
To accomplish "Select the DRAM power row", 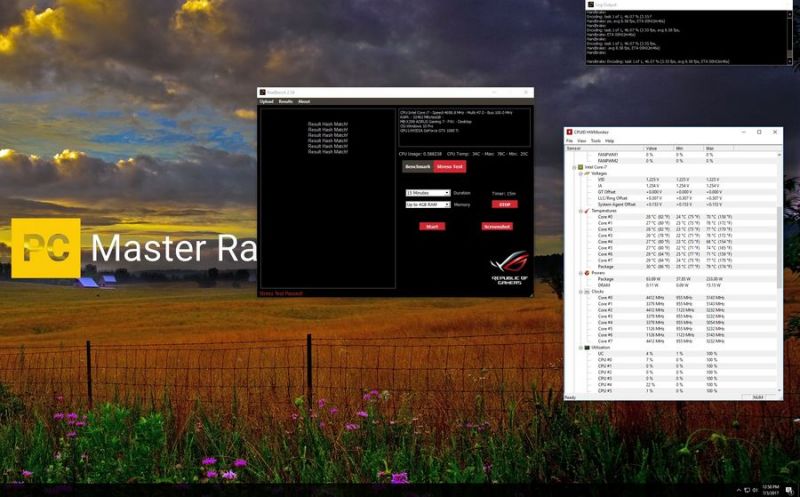I will [673, 285].
